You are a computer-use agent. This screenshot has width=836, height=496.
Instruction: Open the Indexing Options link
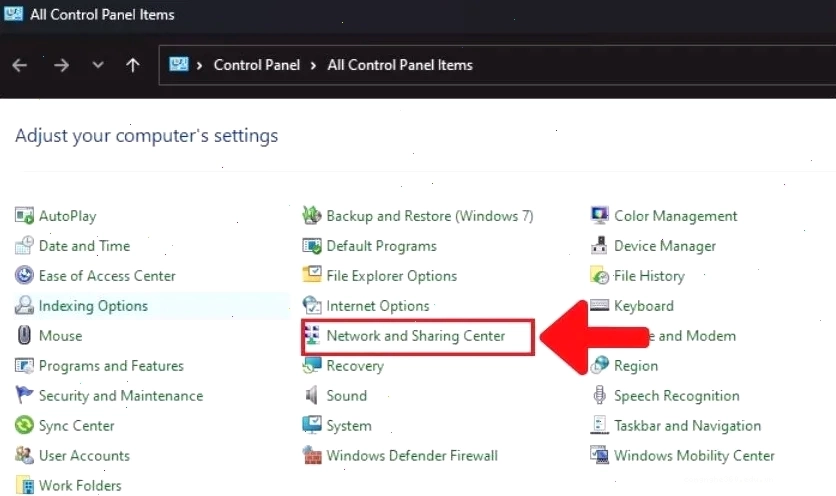pyautogui.click(x=93, y=306)
